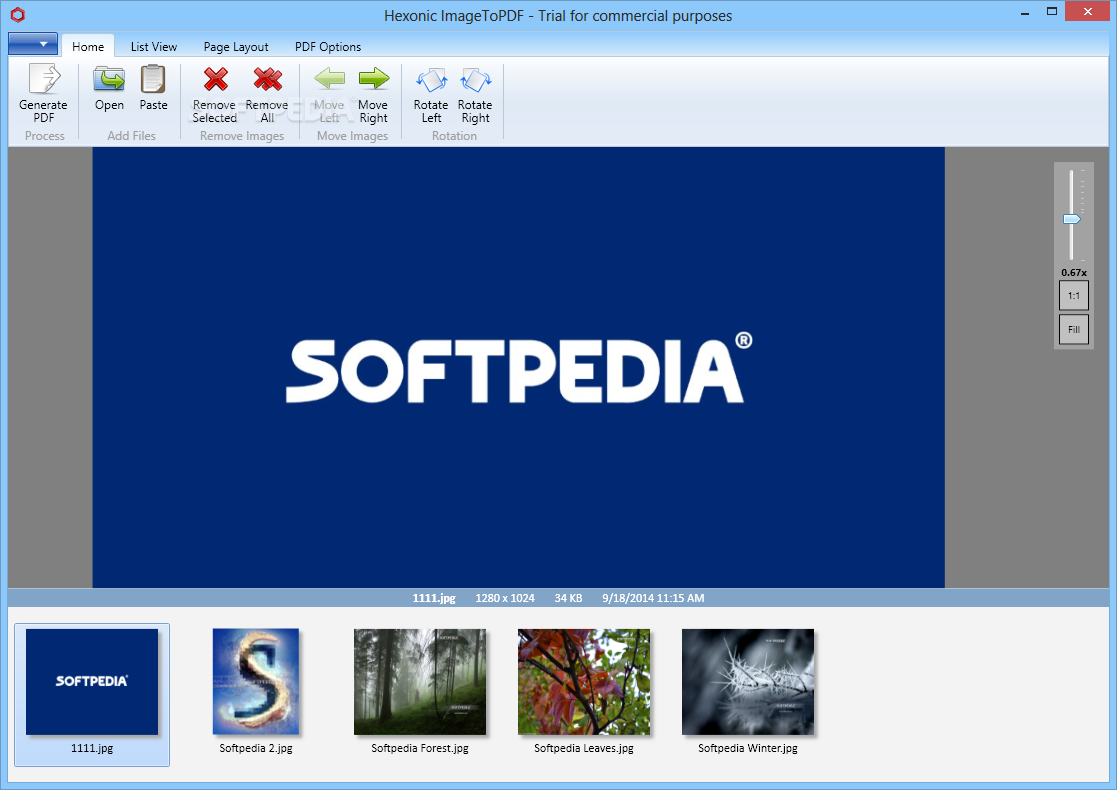Open the Page Layout tab
Screen dimensions: 1117x790
pyautogui.click(x=236, y=46)
